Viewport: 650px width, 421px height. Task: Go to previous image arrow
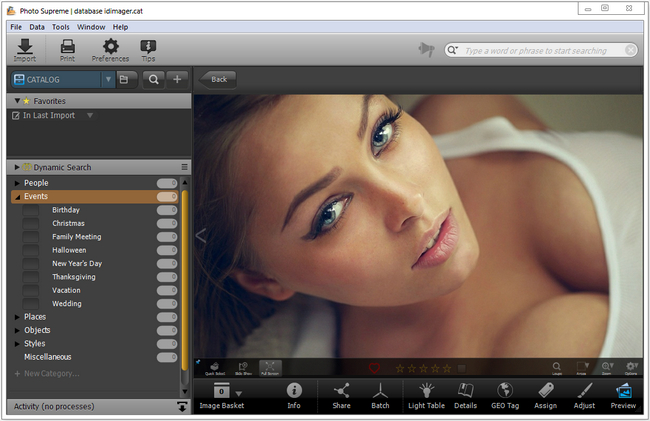click(x=201, y=236)
